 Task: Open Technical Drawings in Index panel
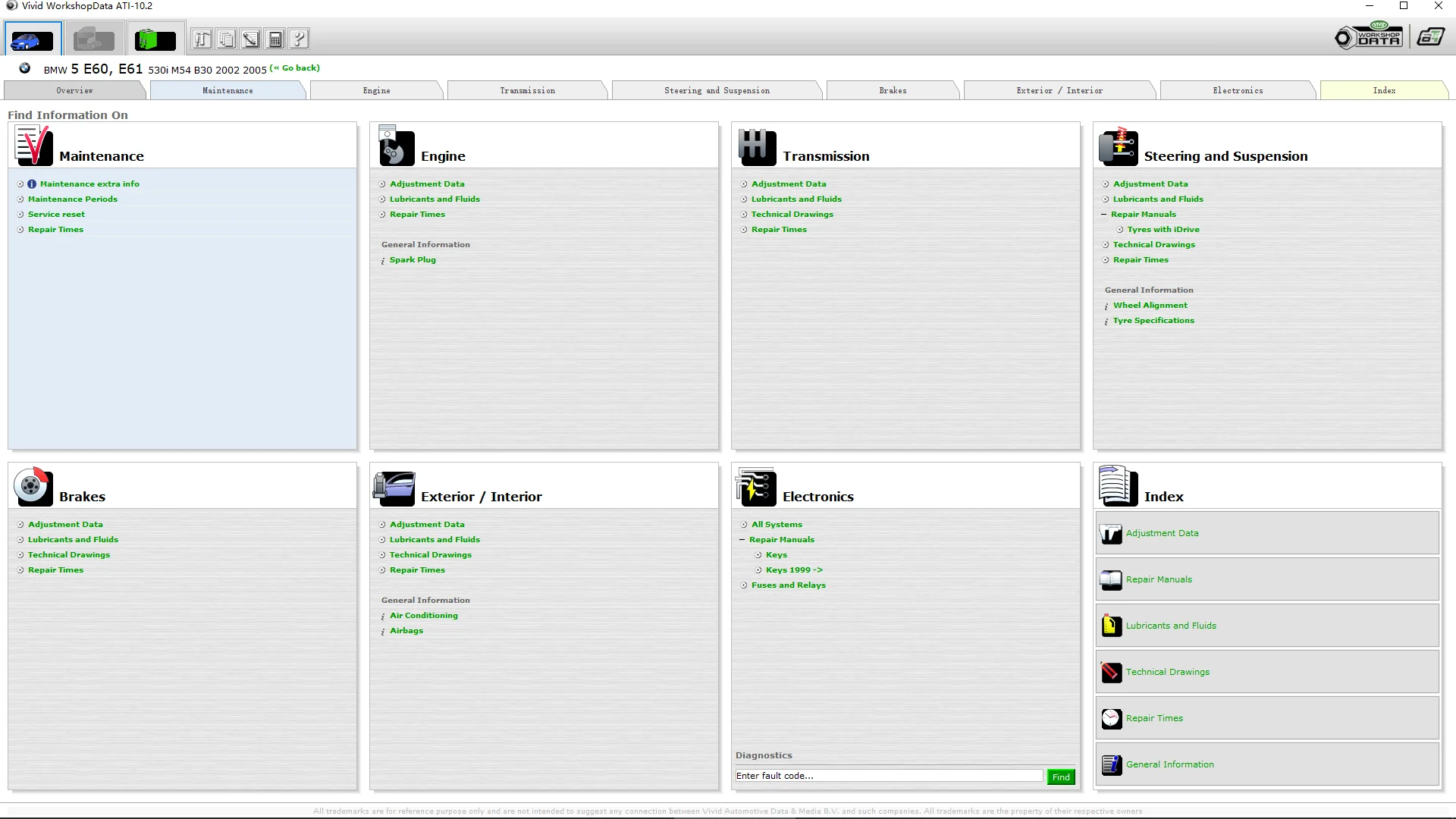tap(1167, 672)
